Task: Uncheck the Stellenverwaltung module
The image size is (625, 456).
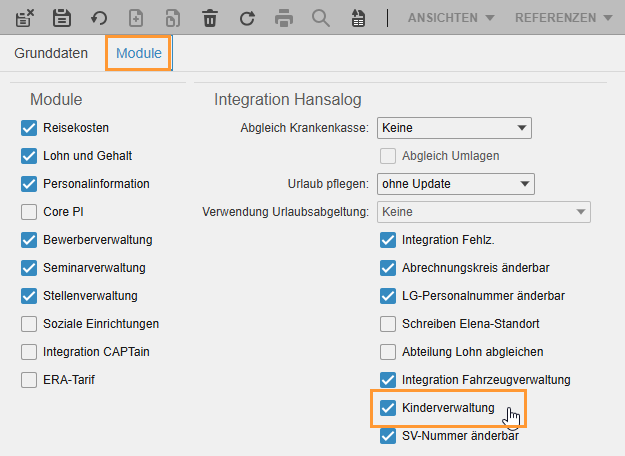Action: [x=29, y=296]
